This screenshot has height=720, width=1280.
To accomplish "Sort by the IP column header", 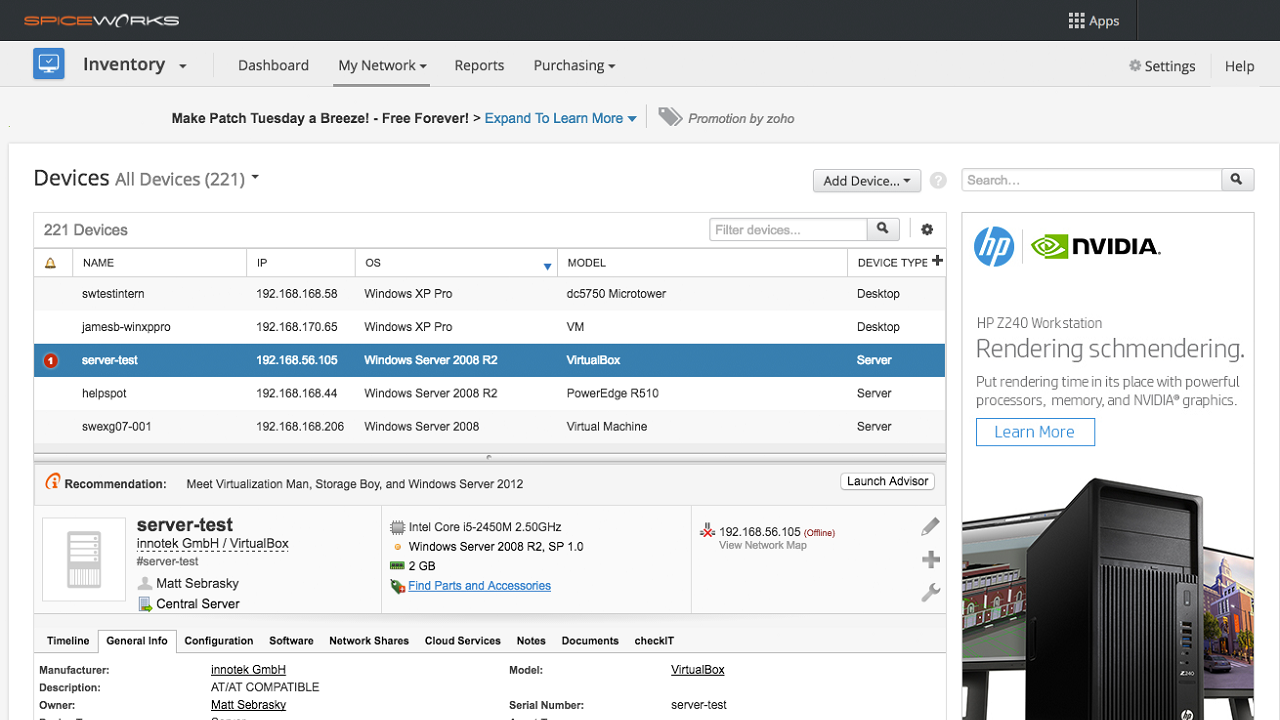I will (x=300, y=263).
